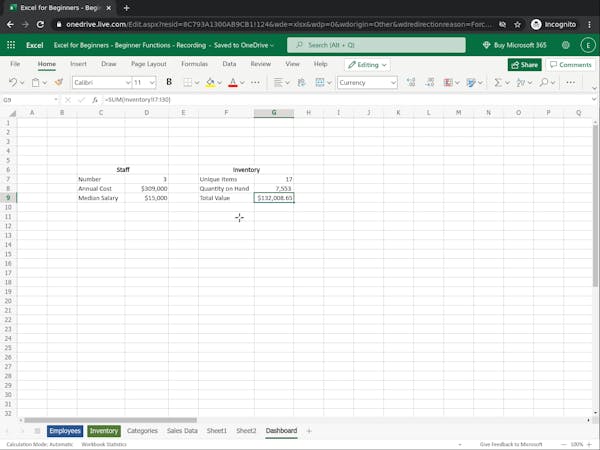Click Conditional Formatting icon

tap(448, 82)
